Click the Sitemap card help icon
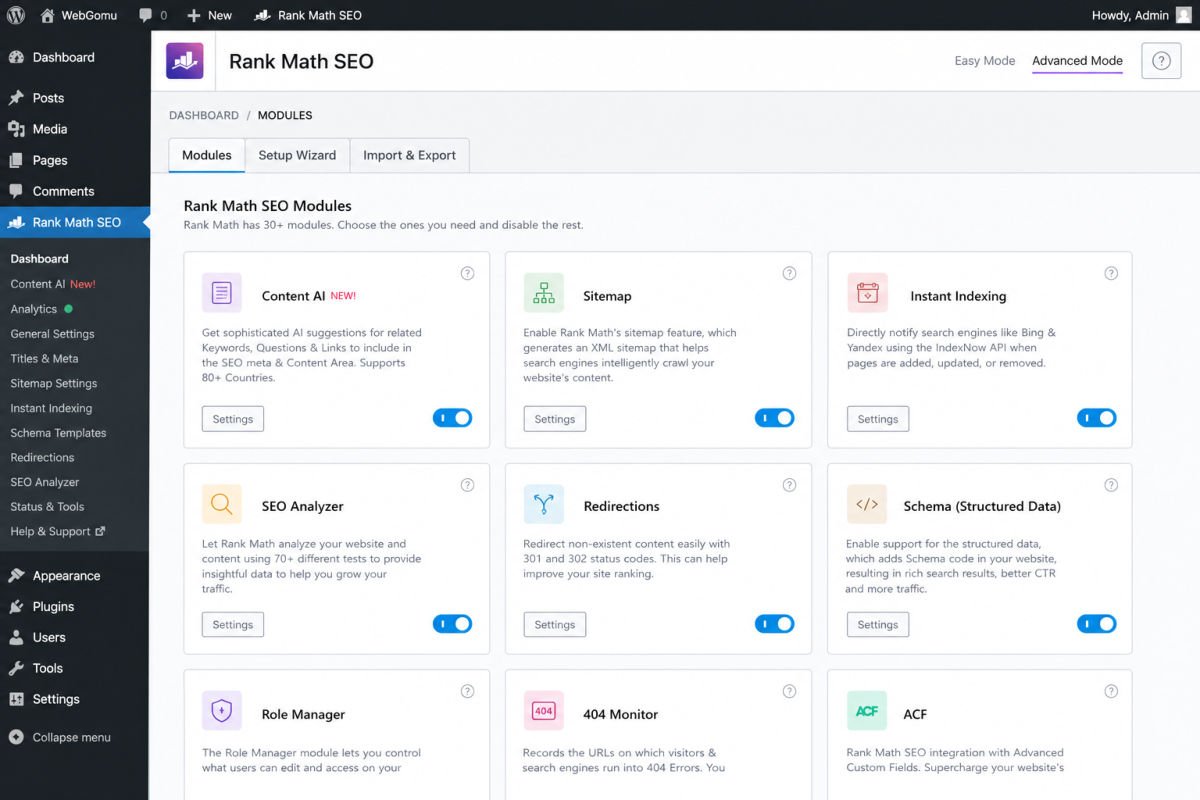The width and height of the screenshot is (1200, 800). point(789,274)
